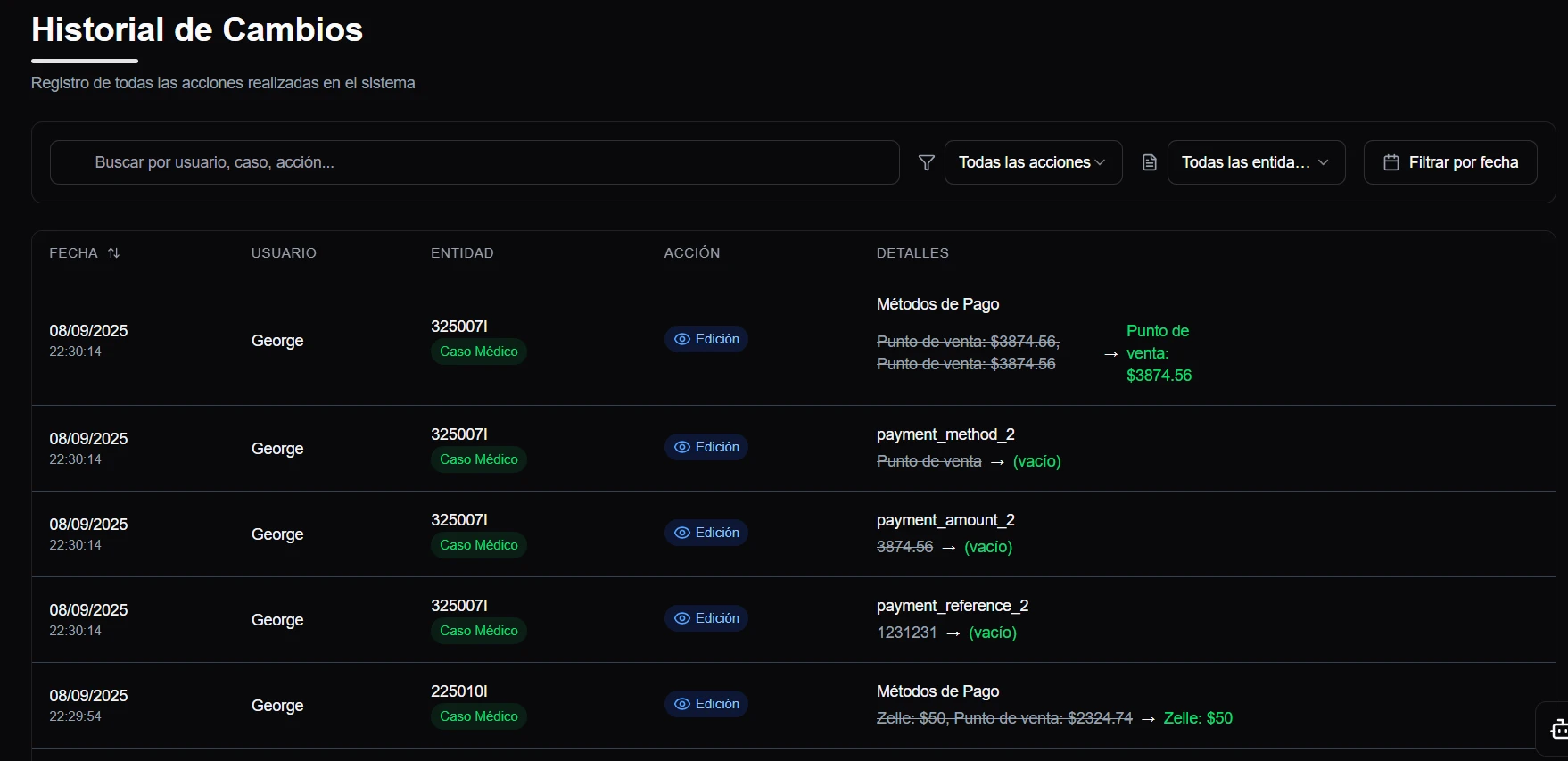Click the eye icon in the payment_method_2 row
Image resolution: width=1568 pixels, height=761 pixels.
point(682,447)
